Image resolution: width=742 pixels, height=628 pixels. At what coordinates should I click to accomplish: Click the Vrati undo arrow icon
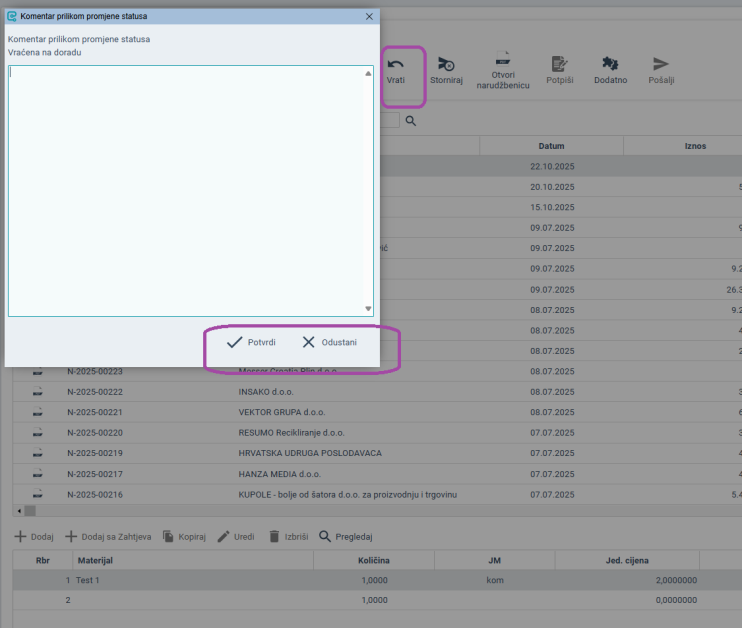click(396, 64)
